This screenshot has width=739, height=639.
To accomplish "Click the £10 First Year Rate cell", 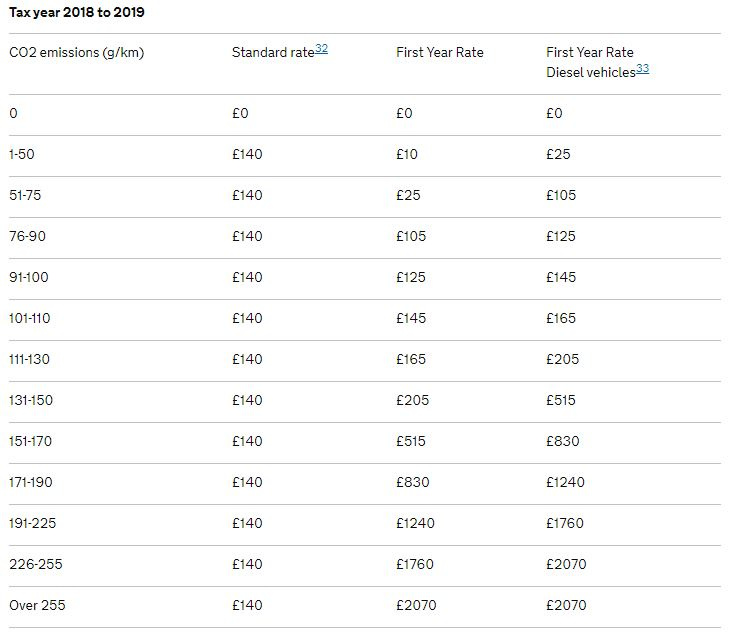I will [407, 154].
